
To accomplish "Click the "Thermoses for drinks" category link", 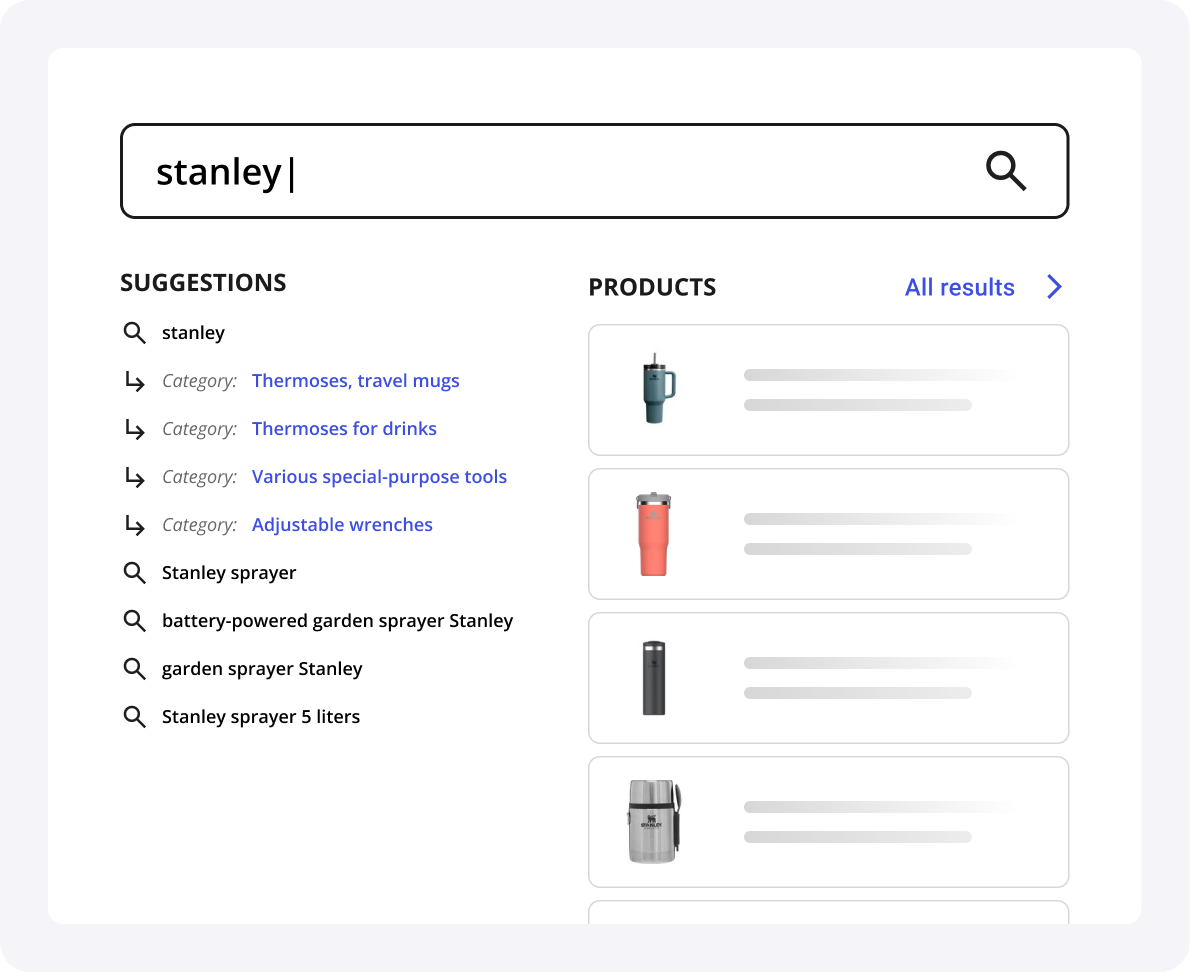I will click(x=344, y=428).
